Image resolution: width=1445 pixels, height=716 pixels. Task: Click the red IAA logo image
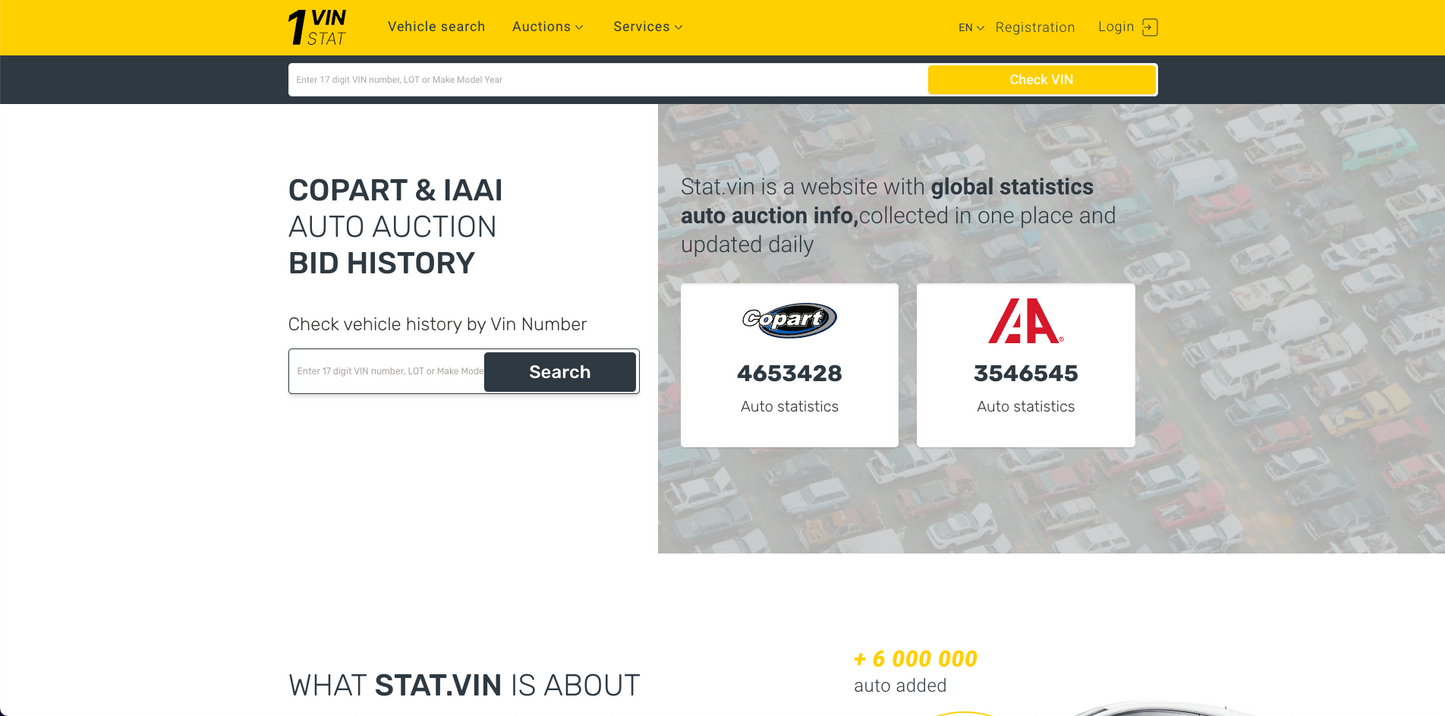[1025, 321]
